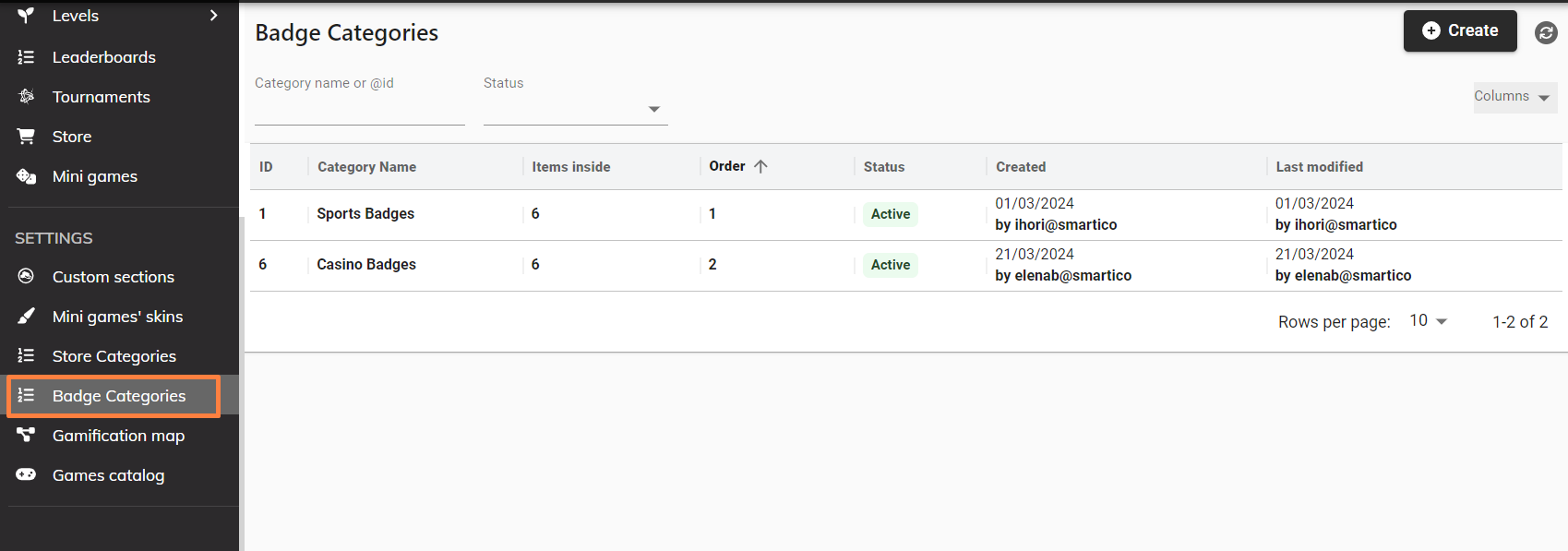This screenshot has height=551, width=1568.
Task: Select Badge Categories in sidebar
Action: point(118,396)
